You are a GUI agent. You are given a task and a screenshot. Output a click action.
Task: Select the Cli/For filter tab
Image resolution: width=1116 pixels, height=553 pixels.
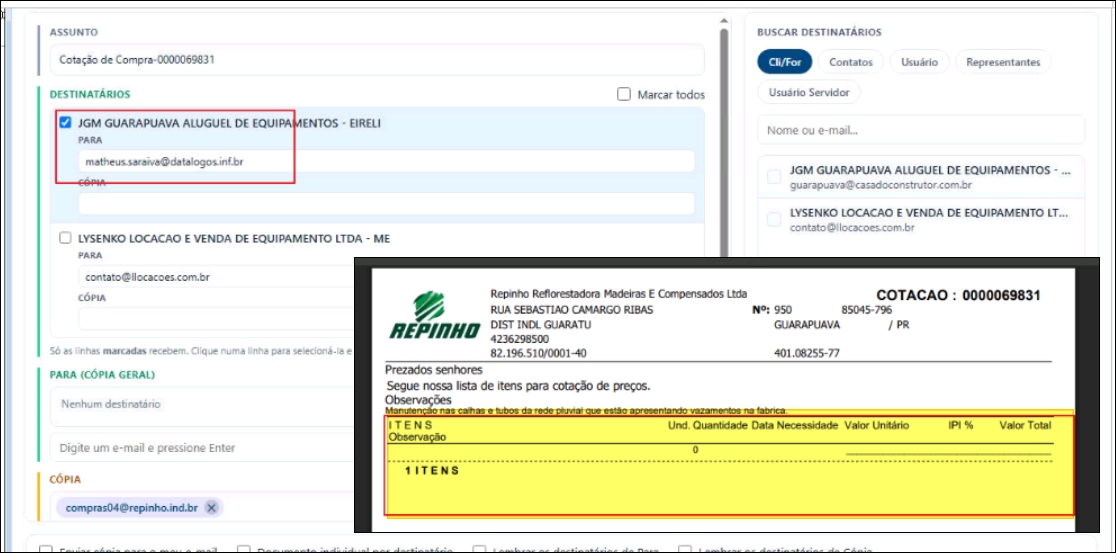point(784,62)
